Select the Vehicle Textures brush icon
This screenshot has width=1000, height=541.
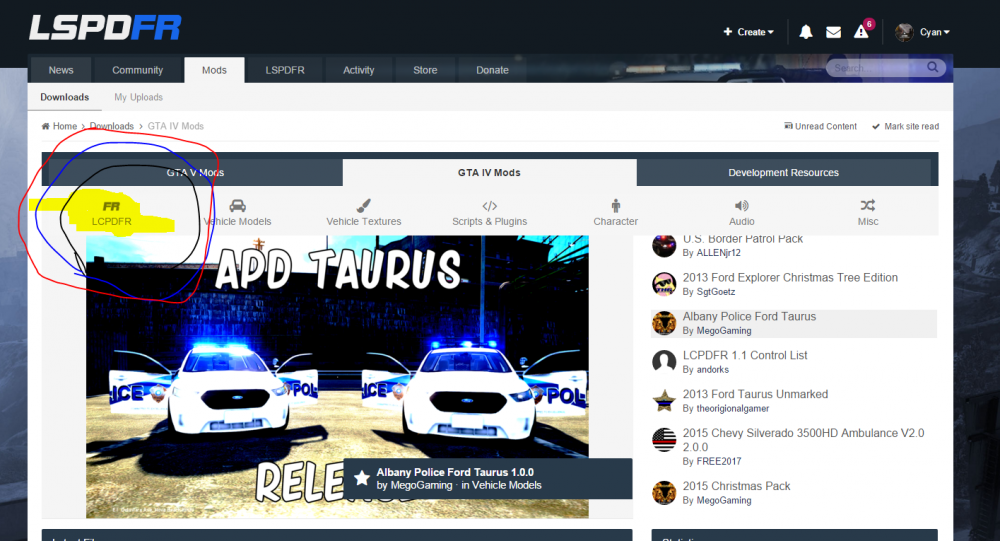(364, 205)
